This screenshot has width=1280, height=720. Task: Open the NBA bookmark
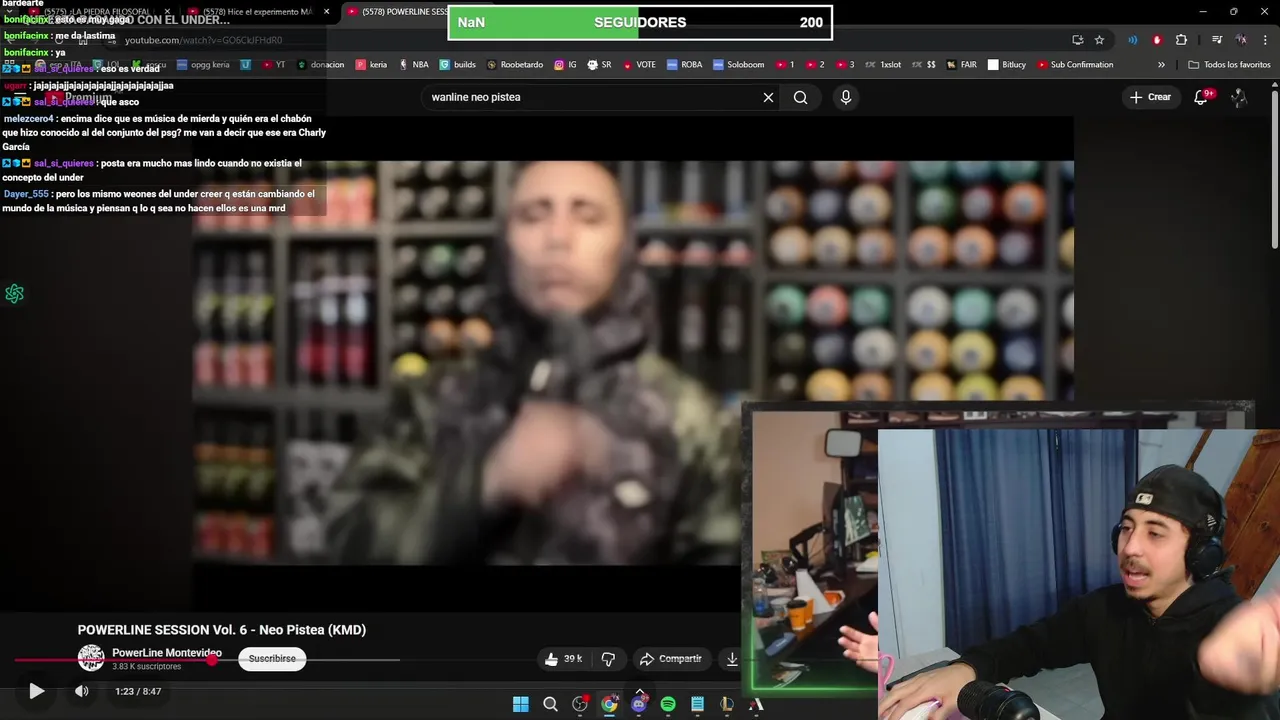(x=414, y=65)
